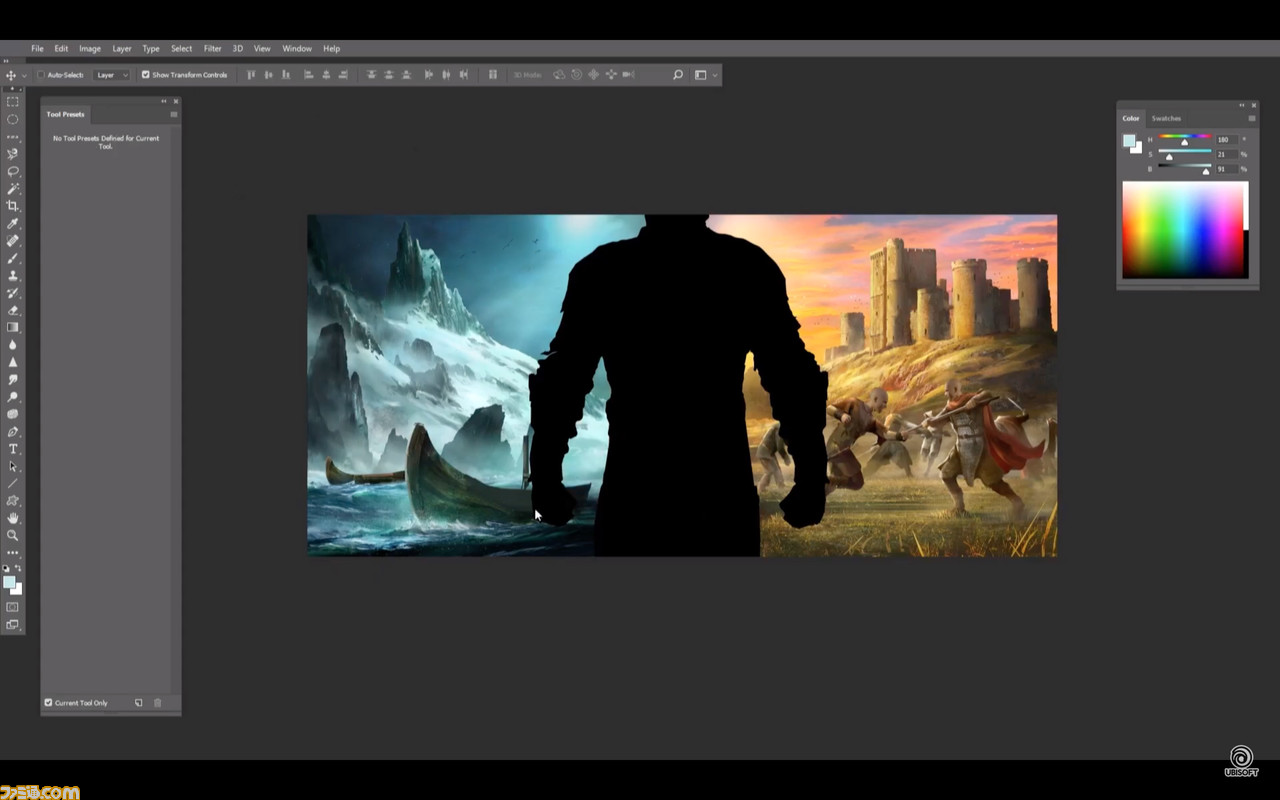Toggle Quick Mask mode icon

pos(13,607)
